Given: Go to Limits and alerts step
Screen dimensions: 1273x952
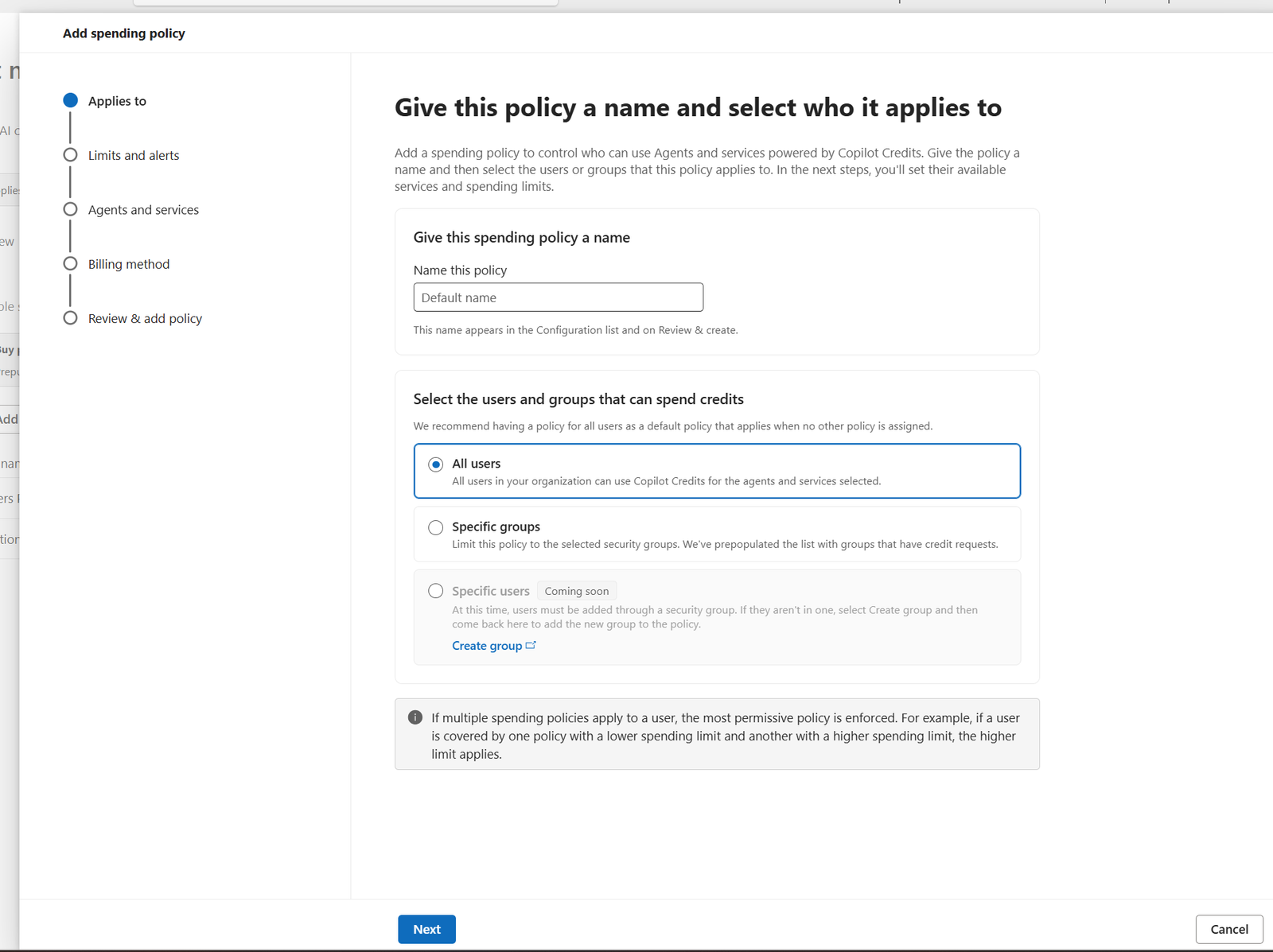Looking at the screenshot, I should (134, 155).
